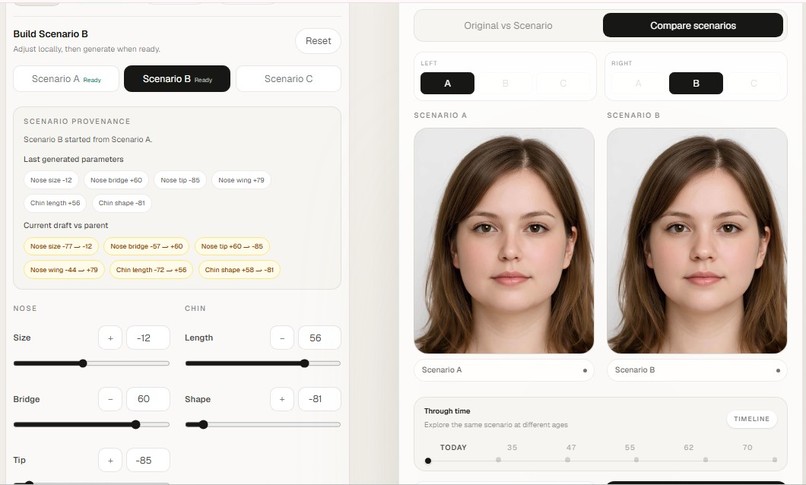Click the 'Nose tip -85' parameter chip
Screen dimensions: 806x485
point(180,180)
